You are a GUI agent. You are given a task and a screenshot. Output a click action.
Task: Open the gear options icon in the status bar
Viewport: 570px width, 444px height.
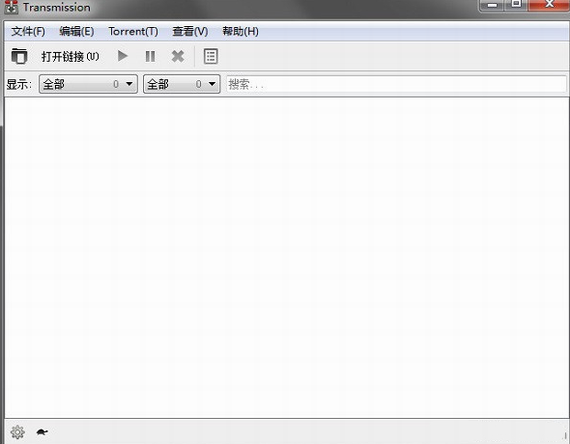coord(17,432)
